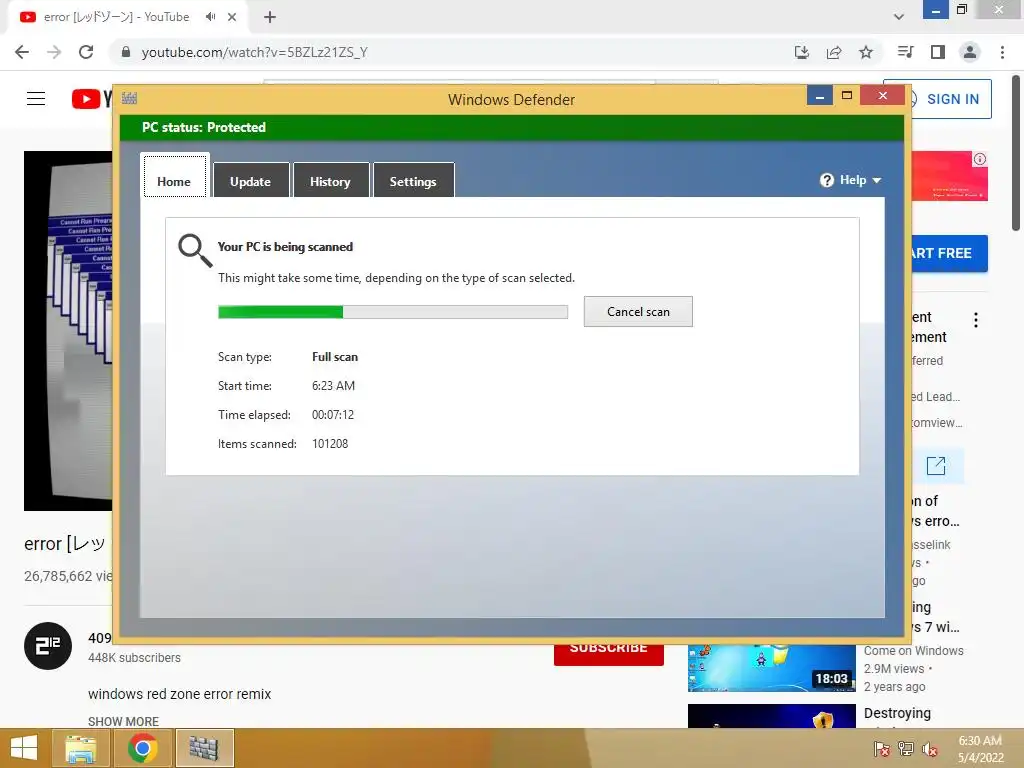Reload the YouTube page

coord(86,52)
